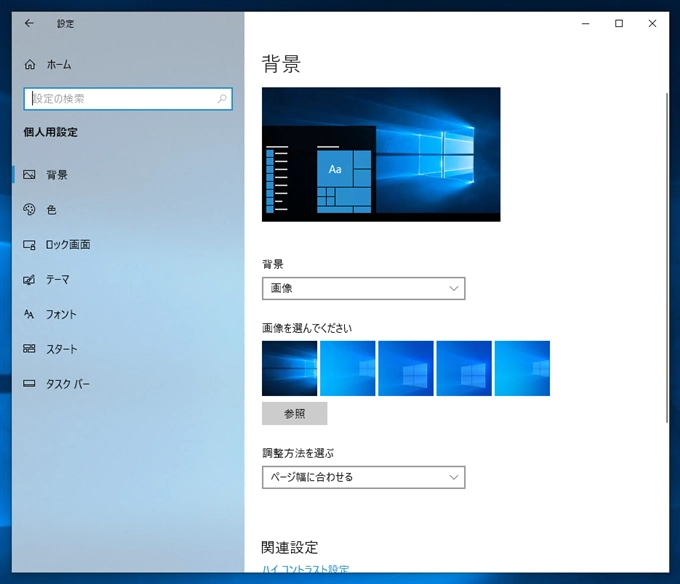
Task: Minimize the settings window
Action: click(x=585, y=23)
